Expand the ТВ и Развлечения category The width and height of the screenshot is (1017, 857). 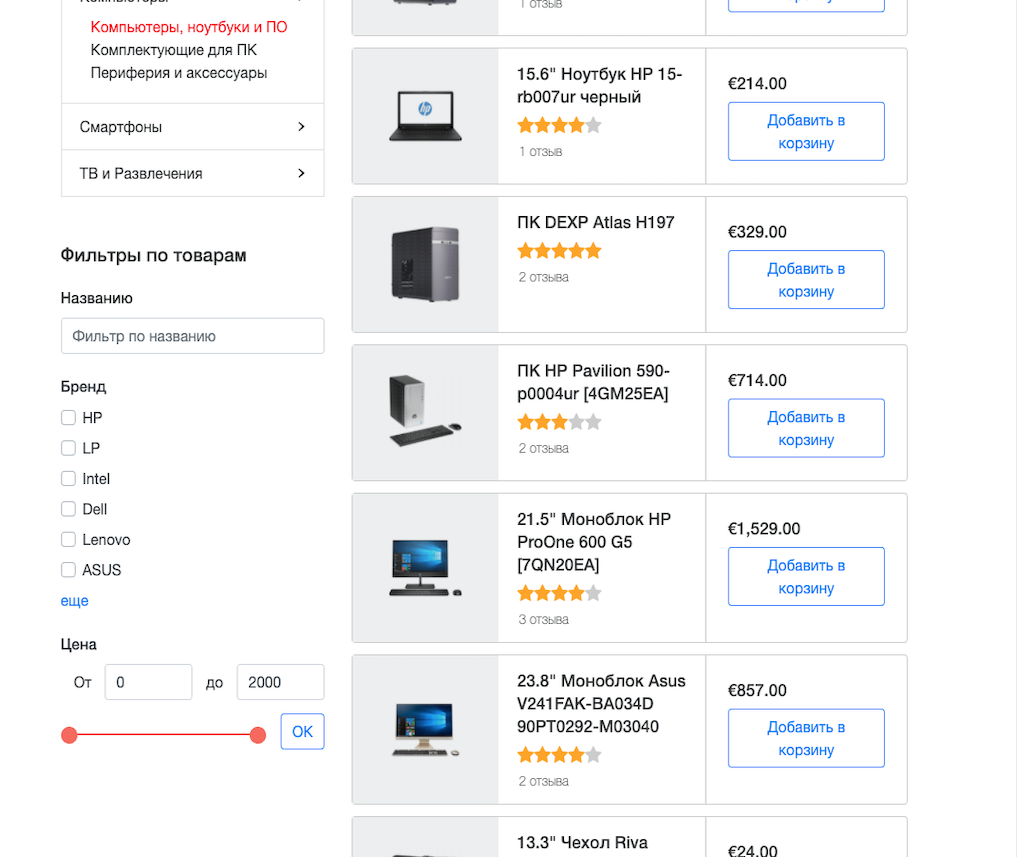(x=193, y=174)
